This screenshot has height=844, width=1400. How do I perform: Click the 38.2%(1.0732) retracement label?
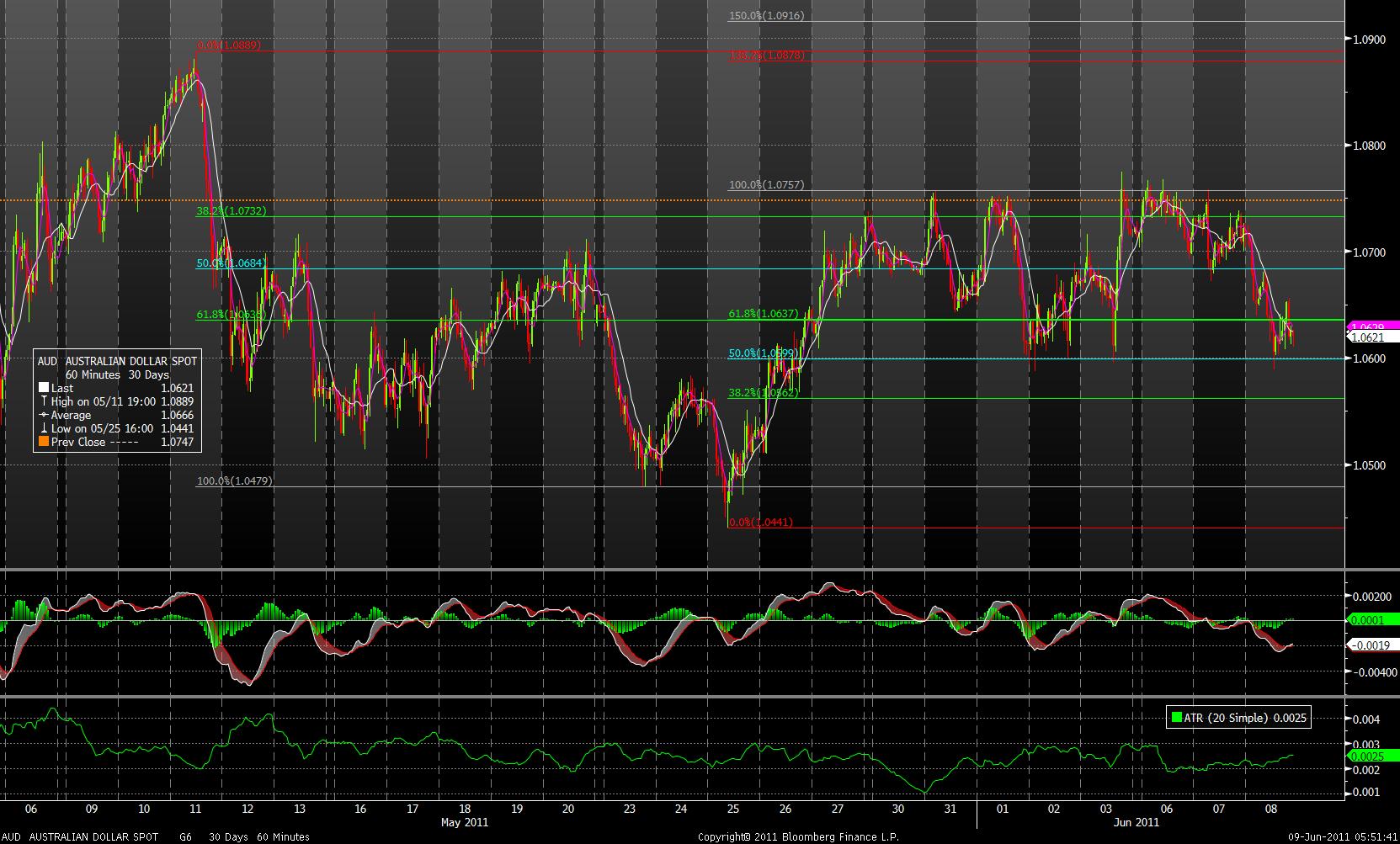232,211
